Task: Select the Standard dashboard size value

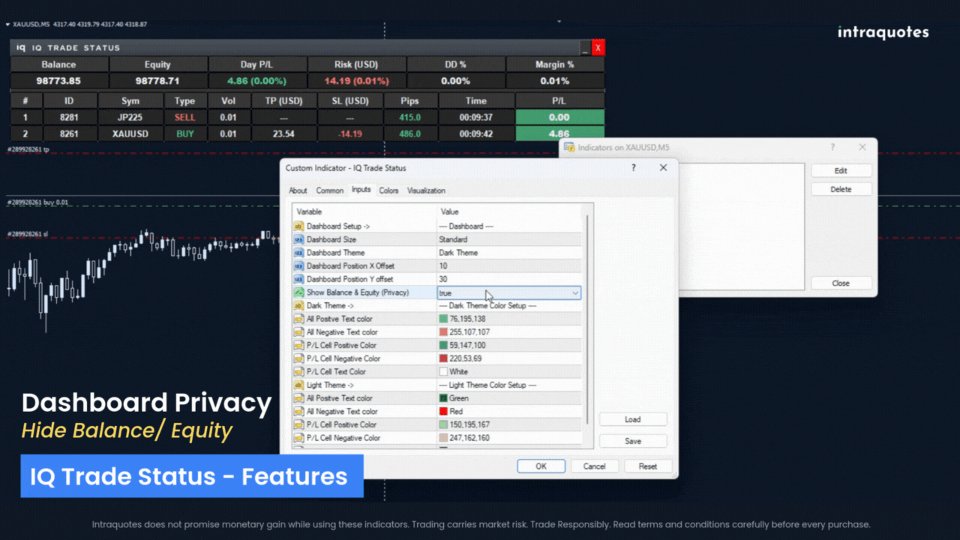Action: [509, 239]
